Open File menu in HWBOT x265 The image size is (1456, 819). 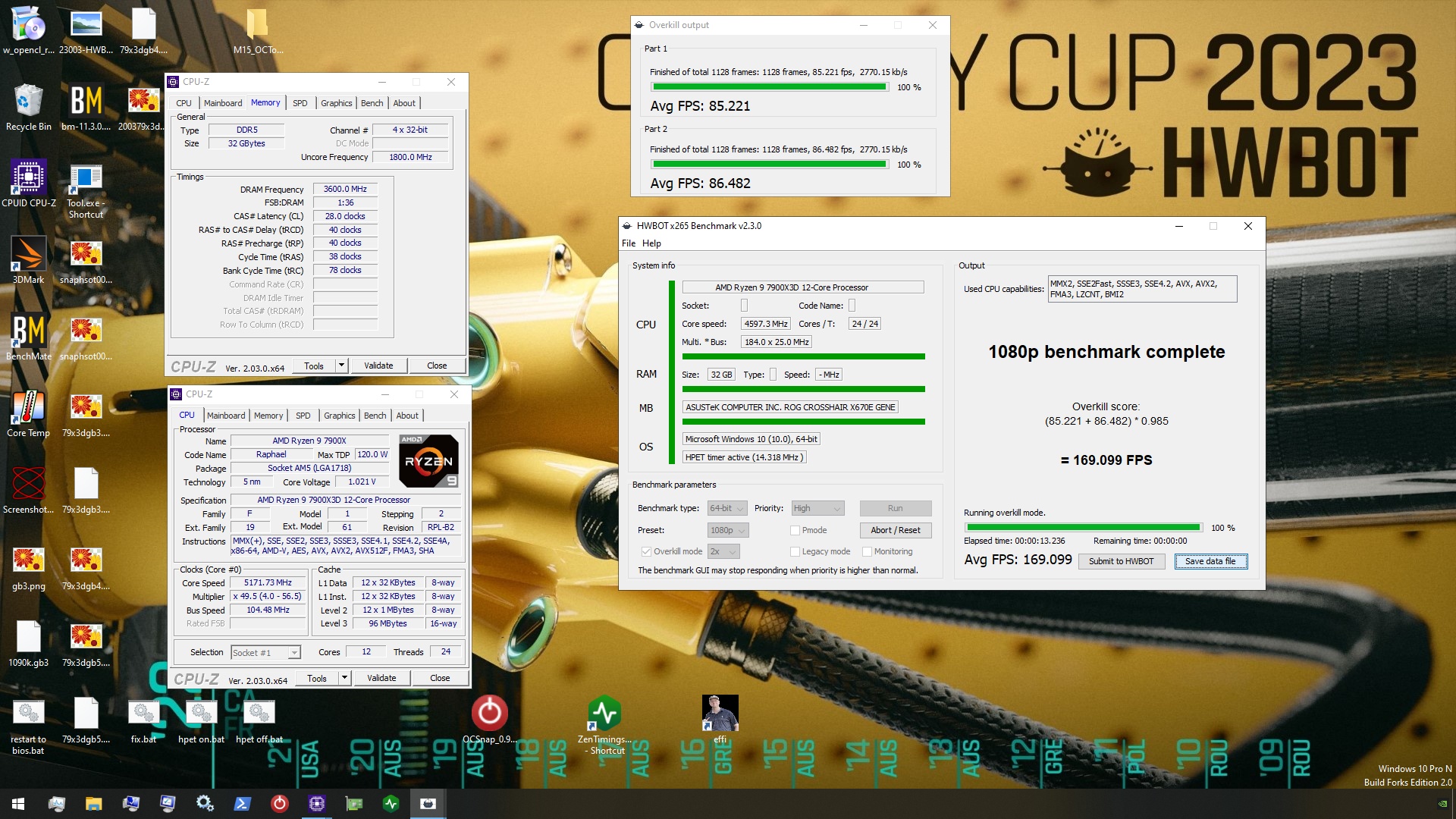[x=629, y=243]
